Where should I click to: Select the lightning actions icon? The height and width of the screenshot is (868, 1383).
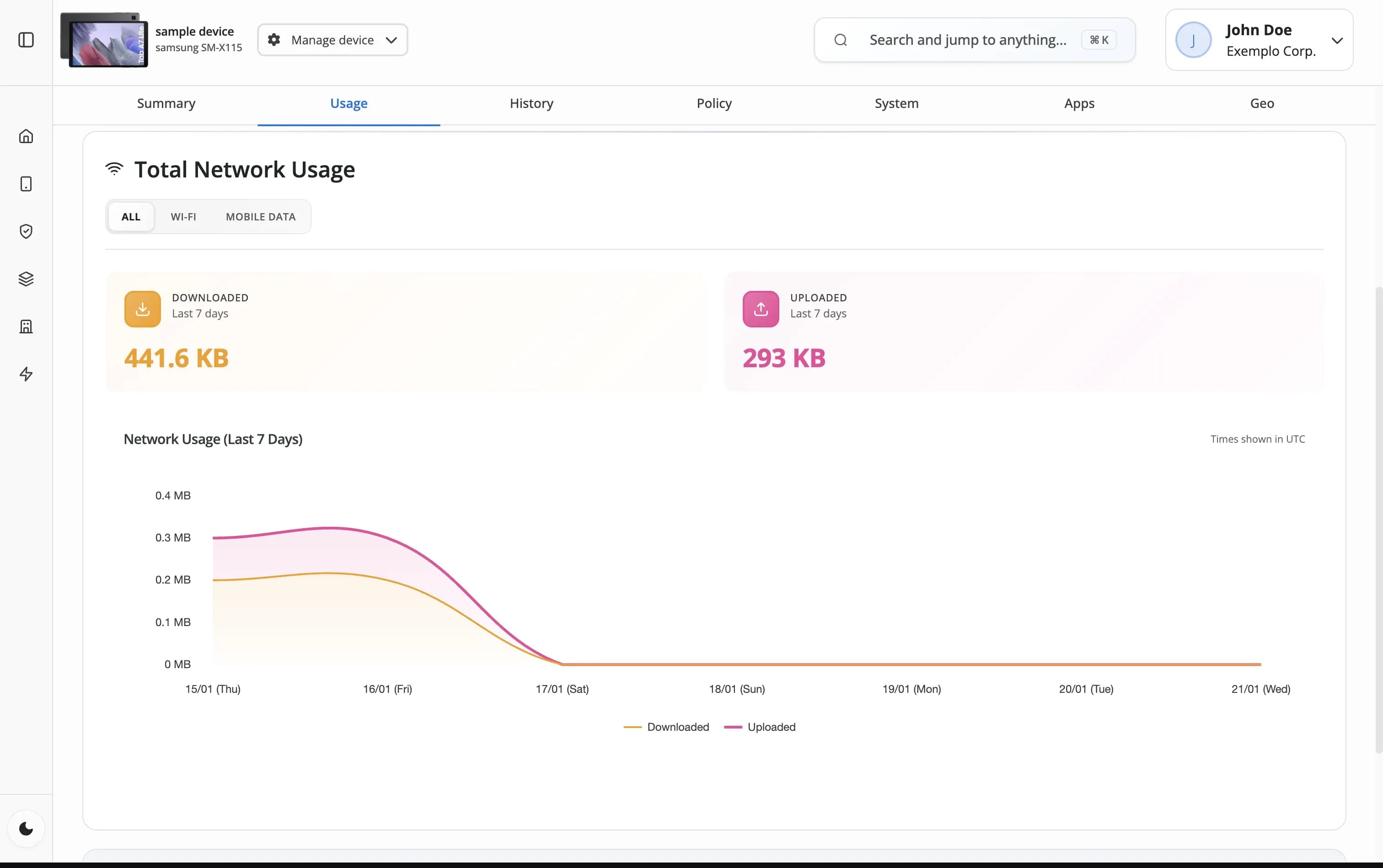pos(26,374)
